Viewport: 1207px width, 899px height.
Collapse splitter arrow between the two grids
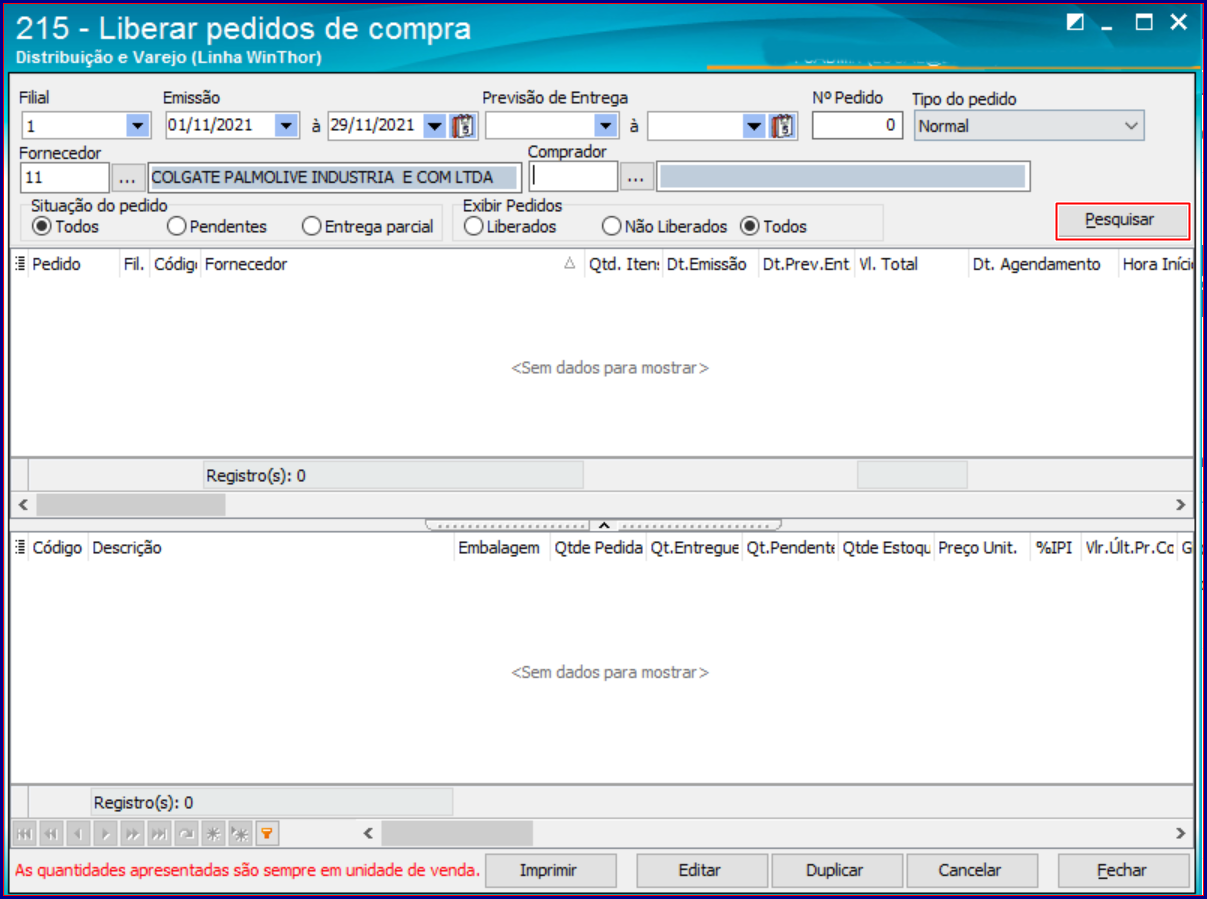click(x=603, y=524)
